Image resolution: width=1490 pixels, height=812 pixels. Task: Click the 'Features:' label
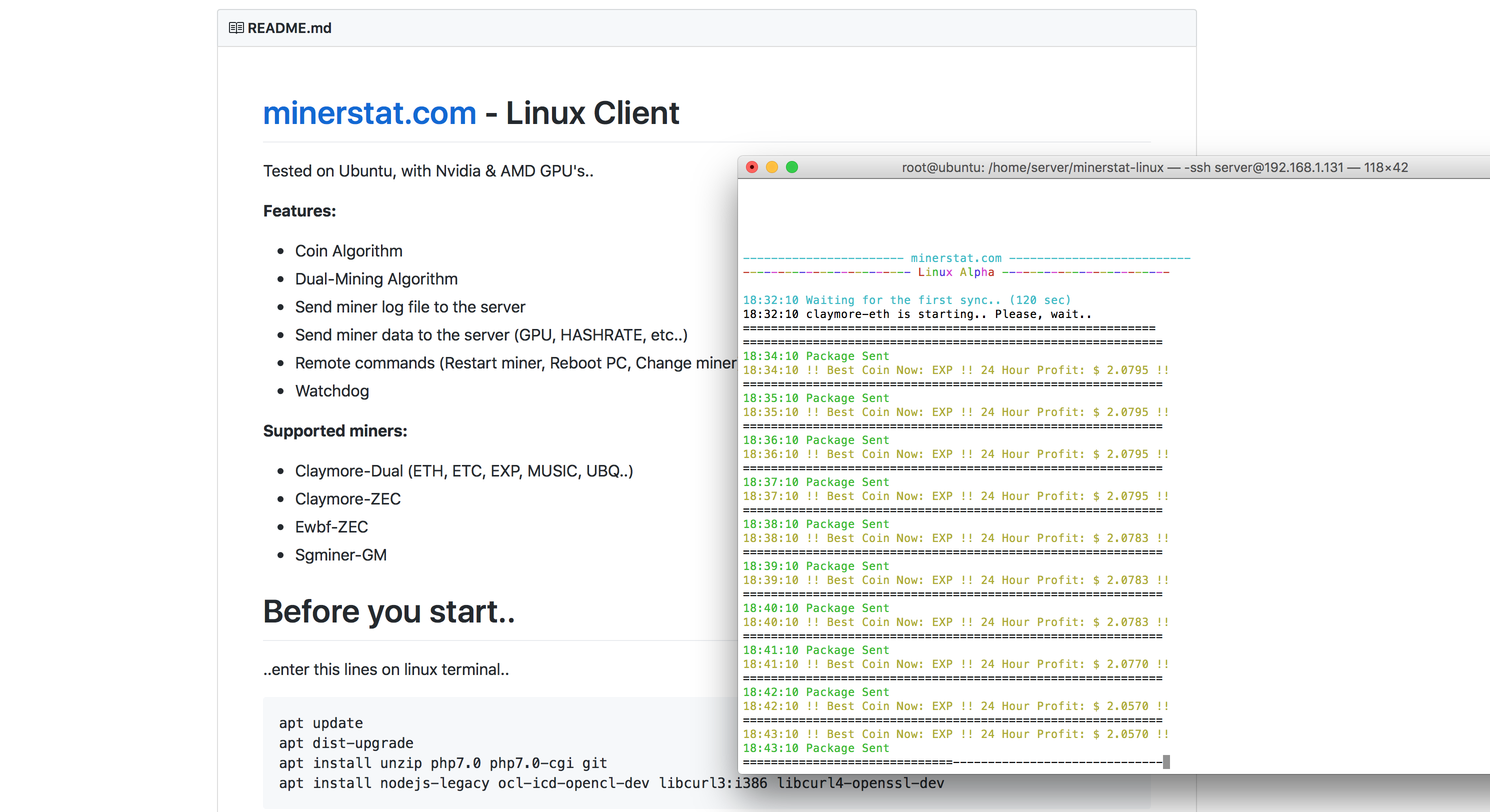pos(299,210)
